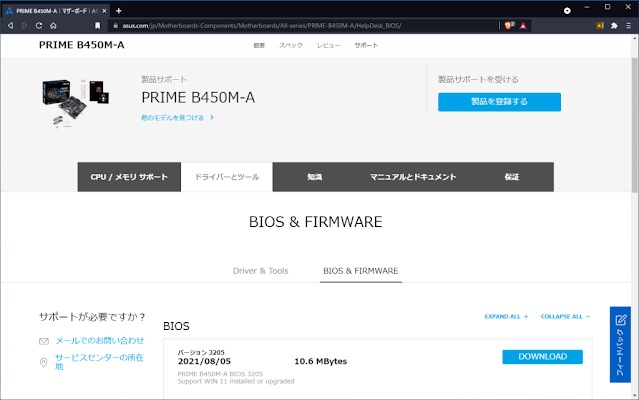This screenshot has width=639, height=400.
Task: Click the サービスセンターの所在地 link
Action: pyautogui.click(x=99, y=362)
